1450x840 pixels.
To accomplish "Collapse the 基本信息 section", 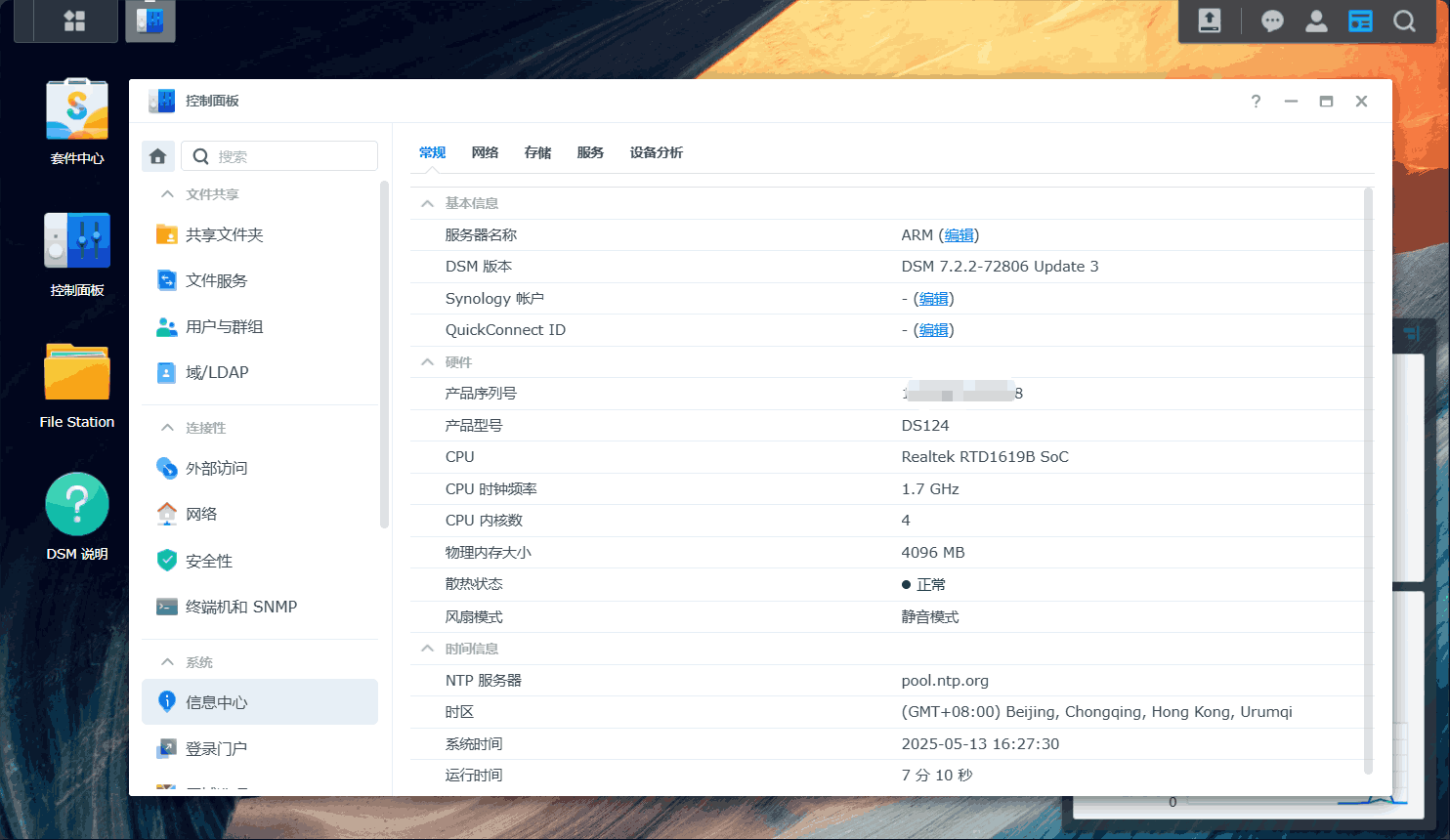I will pos(427,203).
